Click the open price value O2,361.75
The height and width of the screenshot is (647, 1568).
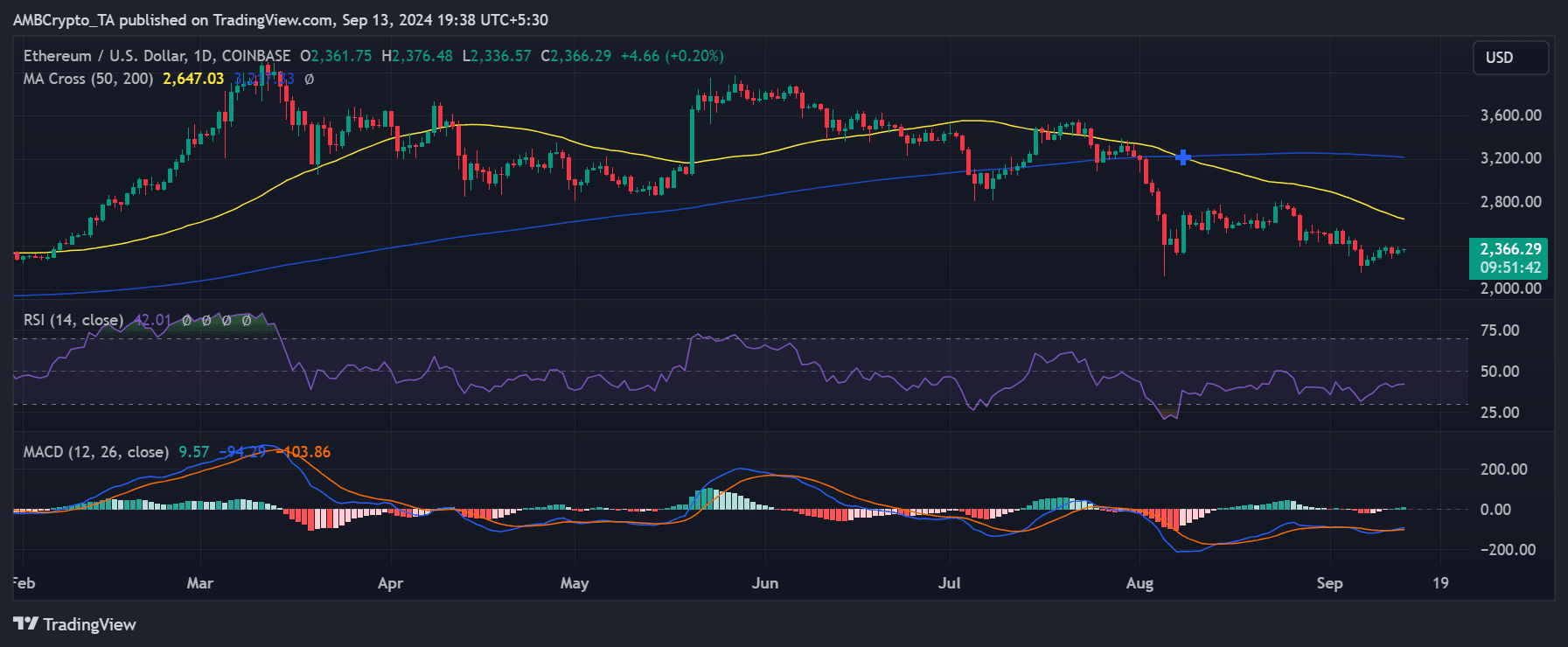pyautogui.click(x=336, y=56)
